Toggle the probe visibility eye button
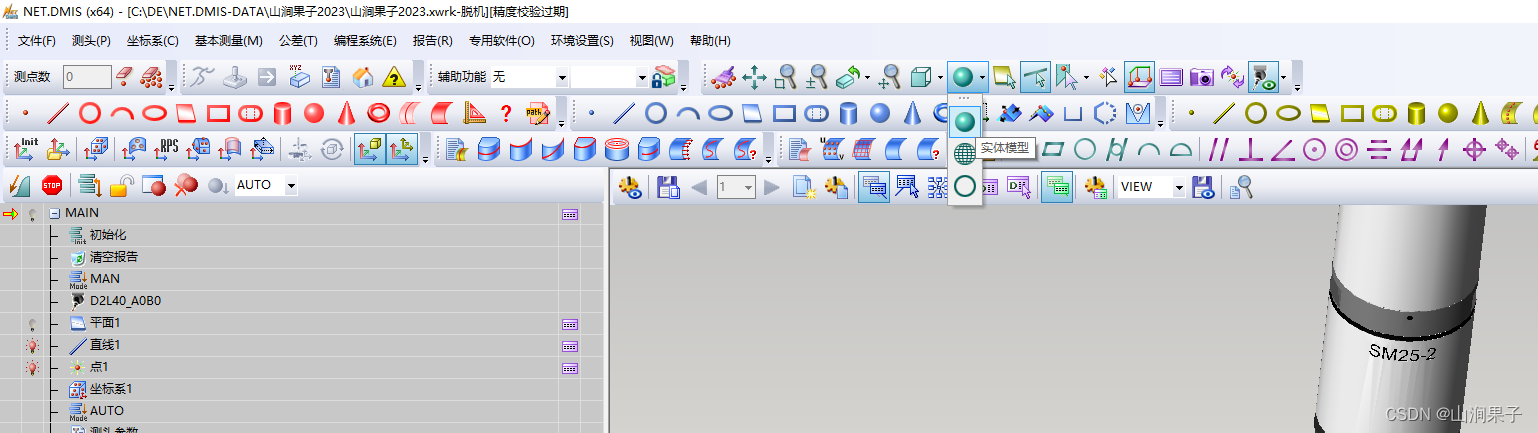The image size is (1538, 433). click(1263, 76)
